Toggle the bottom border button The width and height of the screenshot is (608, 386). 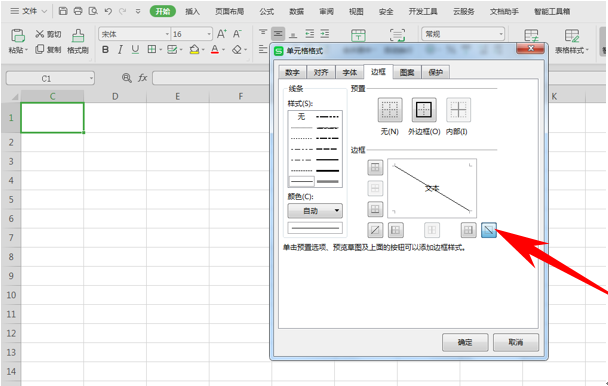pyautogui.click(x=375, y=209)
